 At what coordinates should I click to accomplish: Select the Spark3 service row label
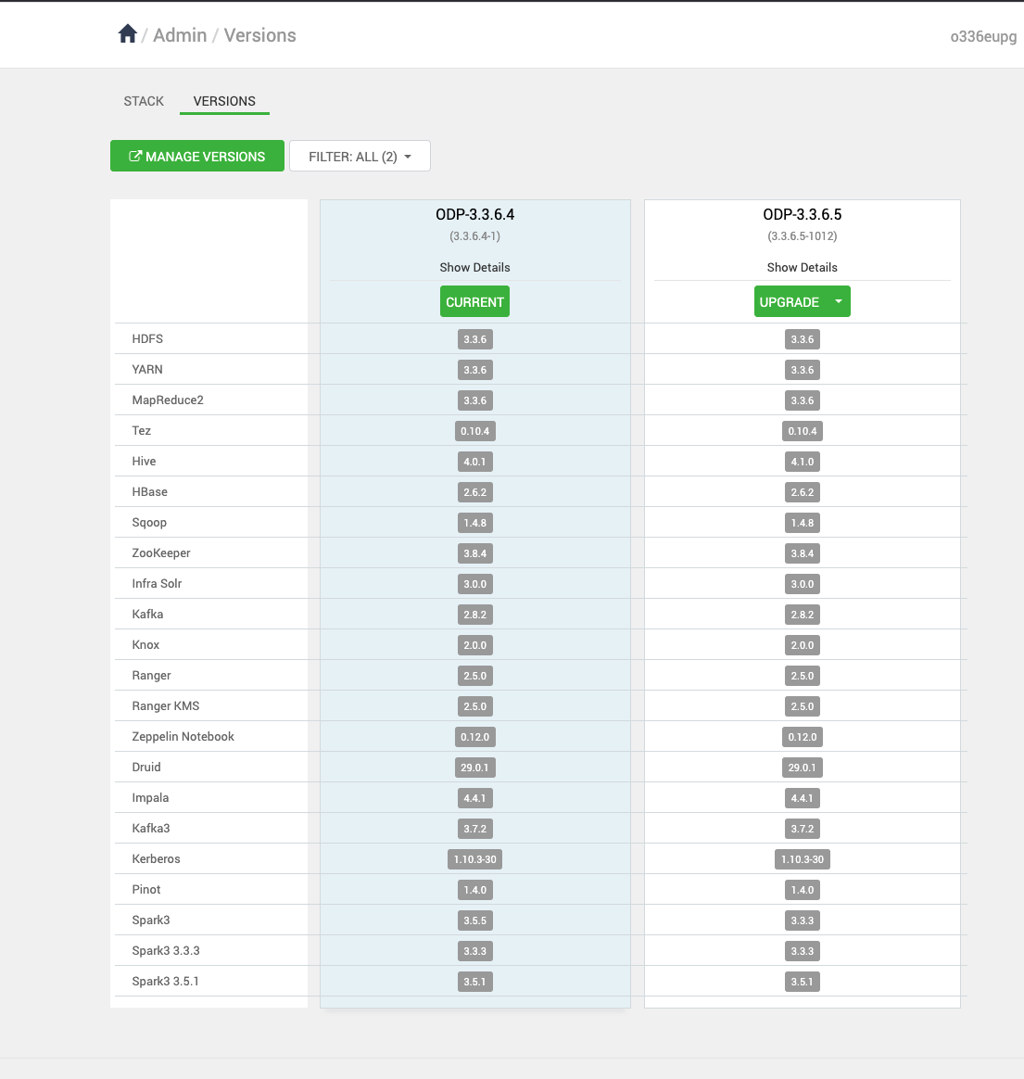pos(151,920)
